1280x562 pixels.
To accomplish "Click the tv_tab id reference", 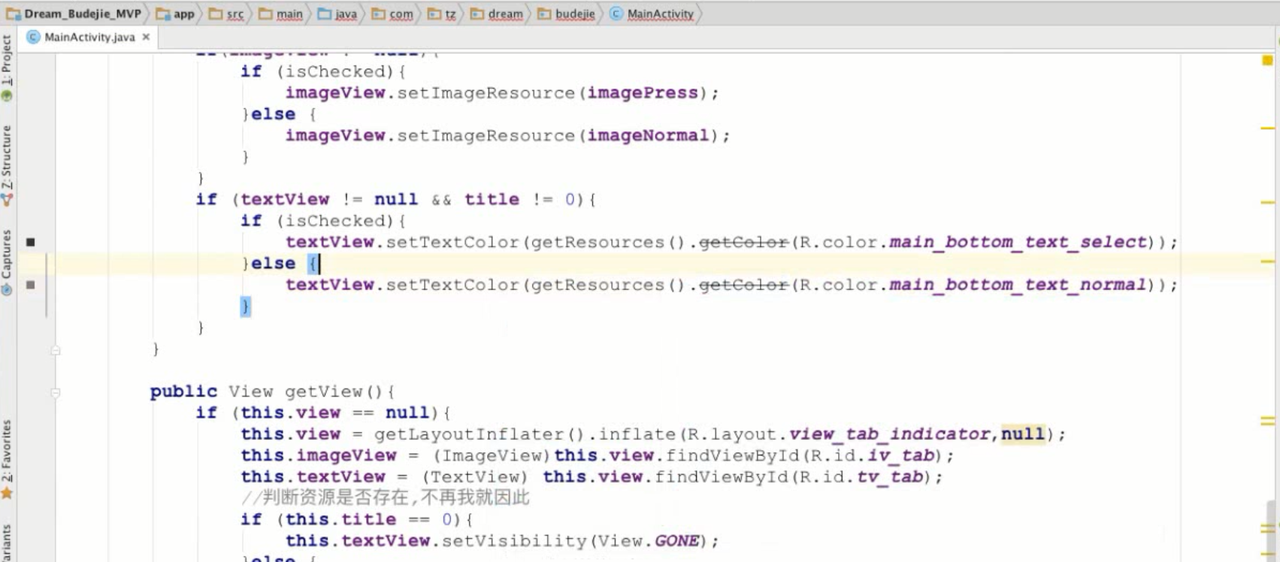I will [x=890, y=477].
